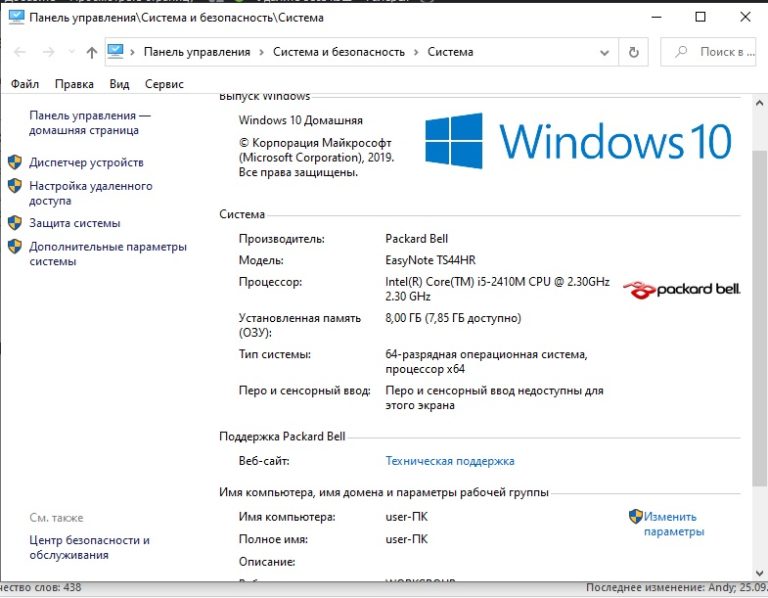The height and width of the screenshot is (598, 768).
Task: Go up one level with Up arrow
Action: 92,52
